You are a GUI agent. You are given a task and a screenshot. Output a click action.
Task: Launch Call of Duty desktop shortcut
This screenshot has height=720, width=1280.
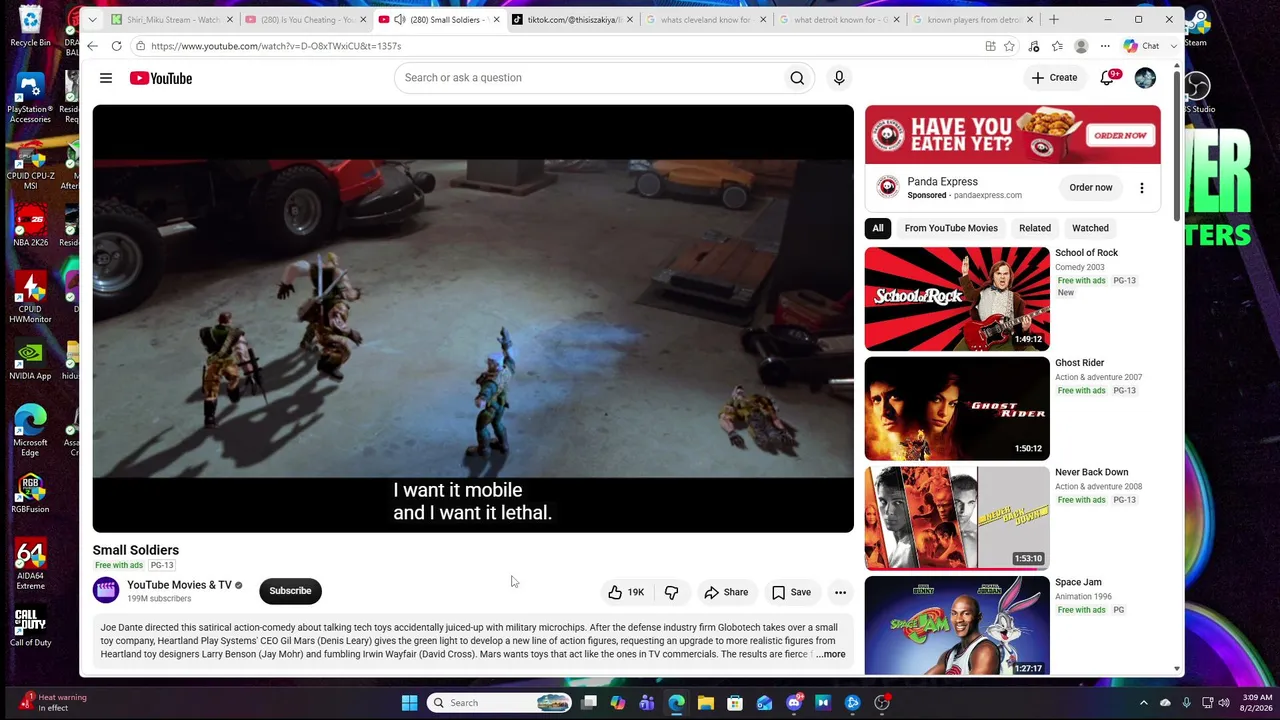pyautogui.click(x=30, y=627)
